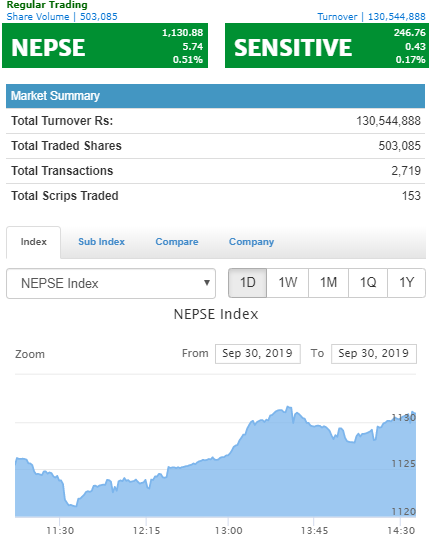429x536 pixels.
Task: Click the Zoom label above chart
Action: point(30,354)
